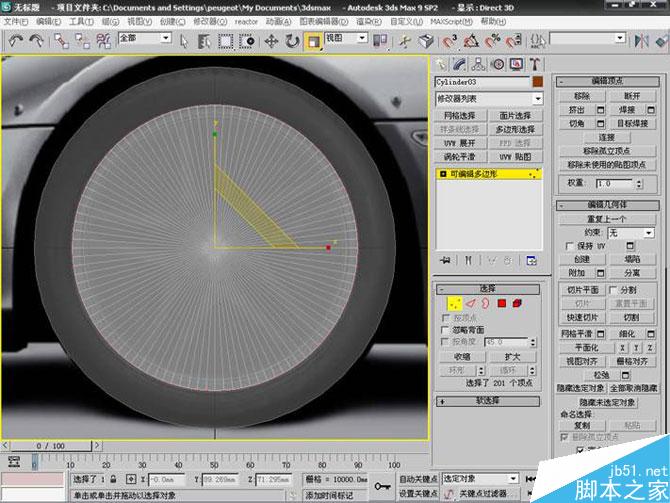Screen dimensions: 670x503
Task: Toggle the 保持 UV checkbox
Action: click(x=570, y=245)
